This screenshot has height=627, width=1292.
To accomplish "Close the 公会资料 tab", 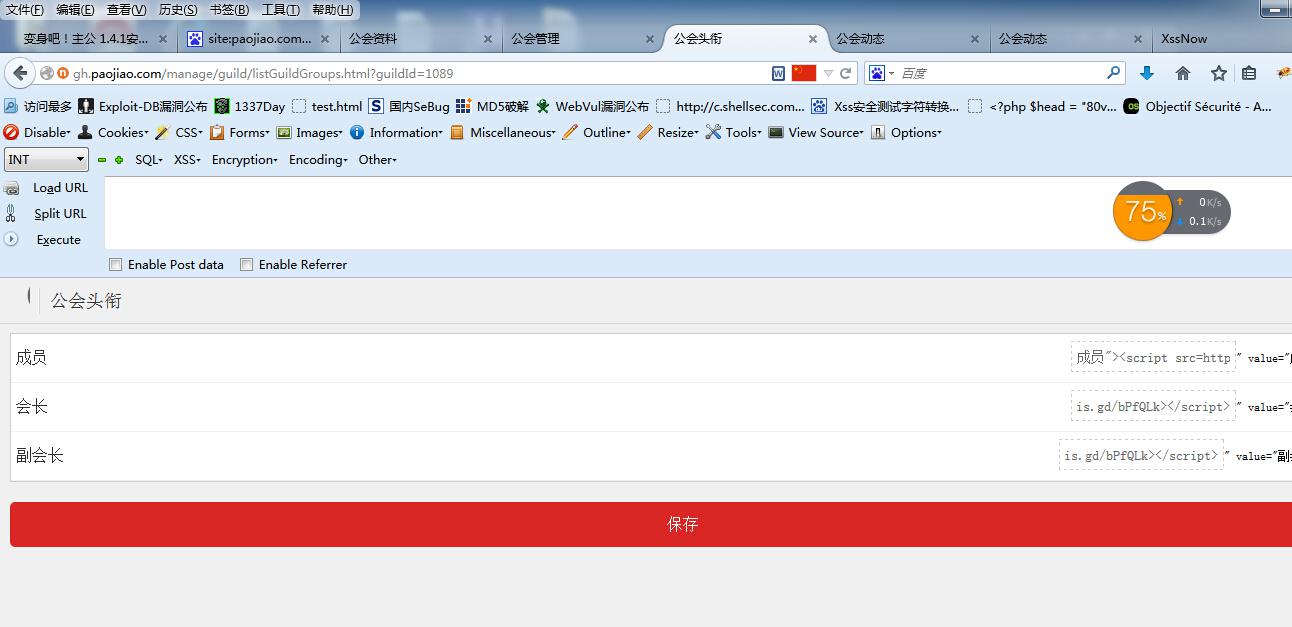I will point(488,39).
